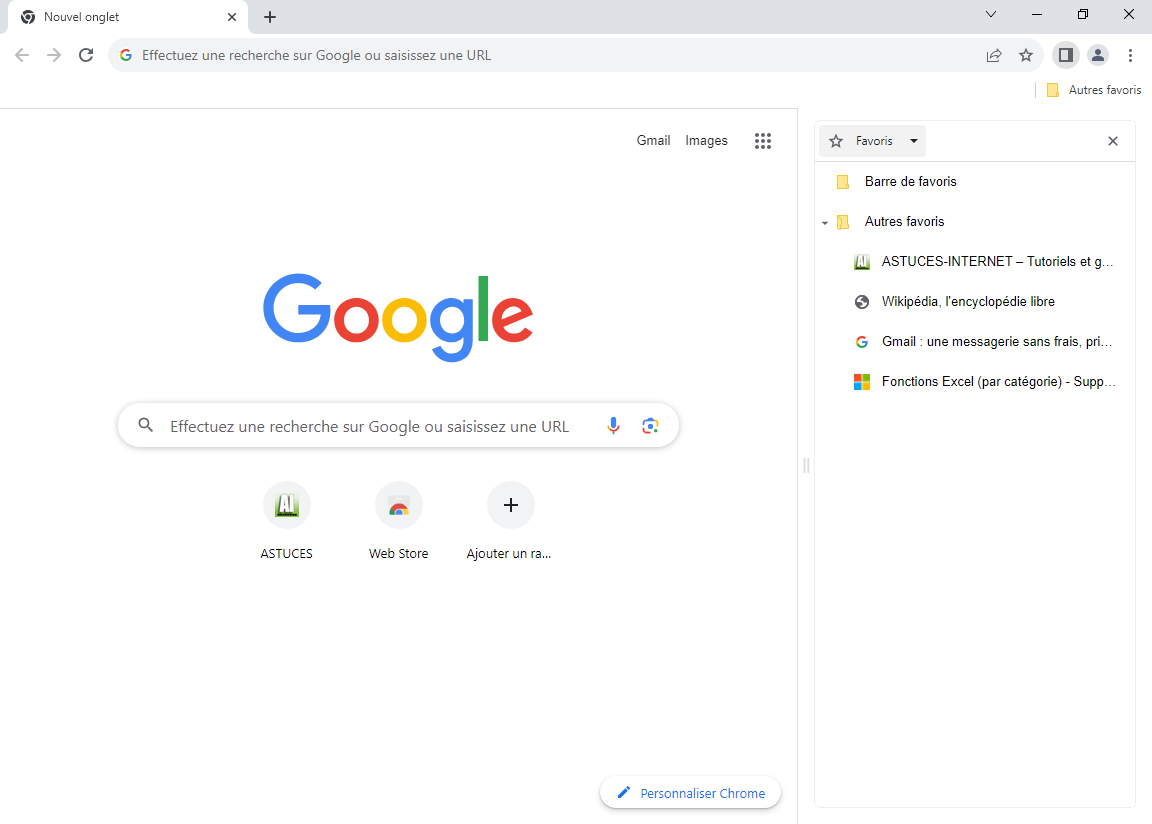Open the user profile icon
Image resolution: width=1152 pixels, height=824 pixels.
pyautogui.click(x=1098, y=55)
